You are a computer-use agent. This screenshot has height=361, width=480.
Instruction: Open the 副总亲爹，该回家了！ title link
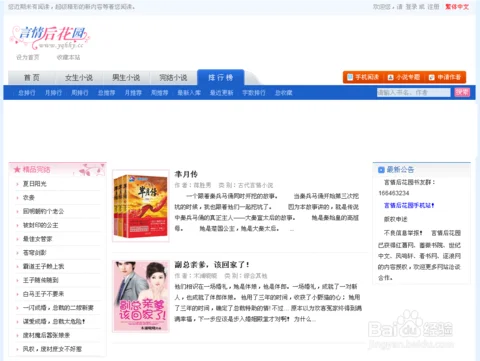click(212, 265)
